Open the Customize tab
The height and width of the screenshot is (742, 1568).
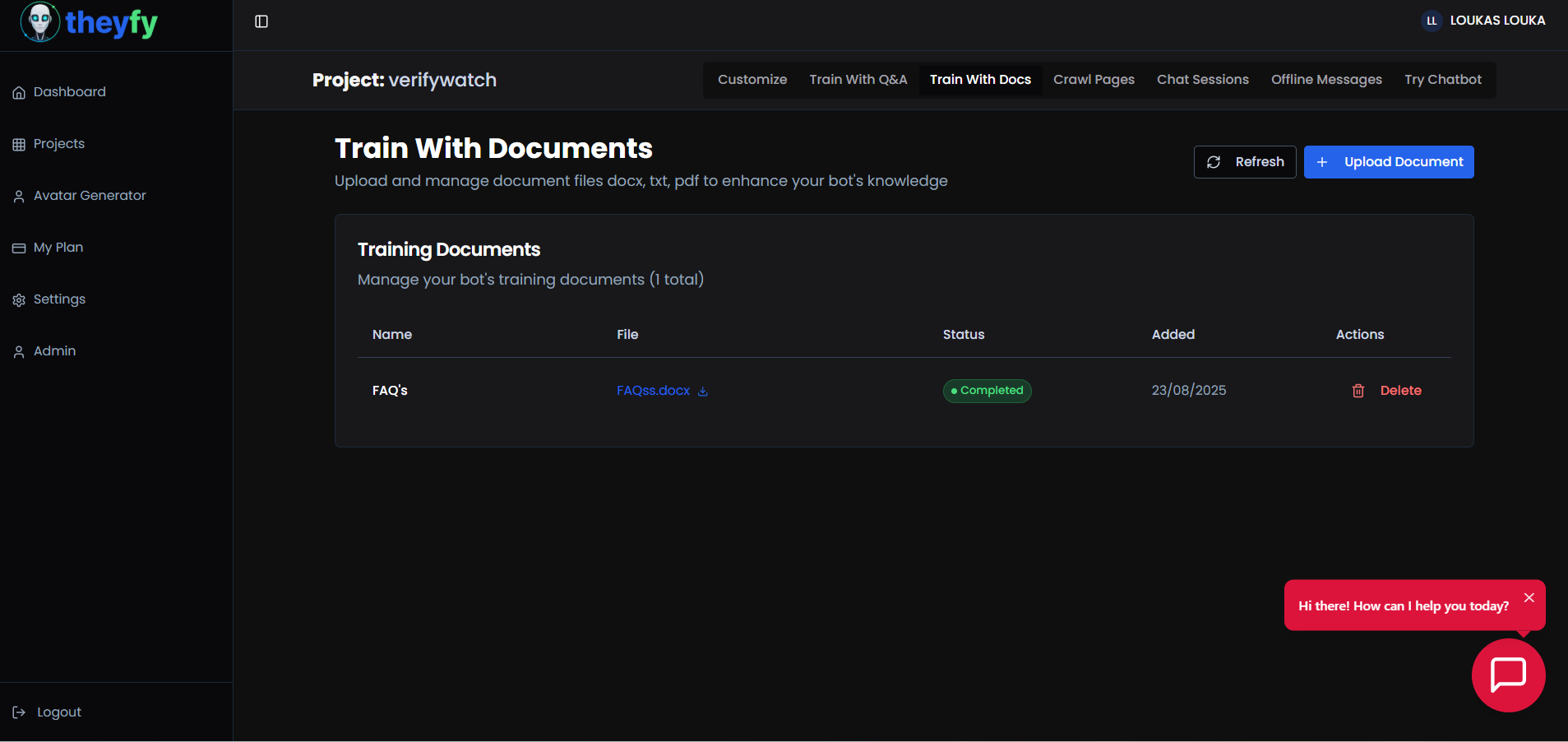coord(752,80)
